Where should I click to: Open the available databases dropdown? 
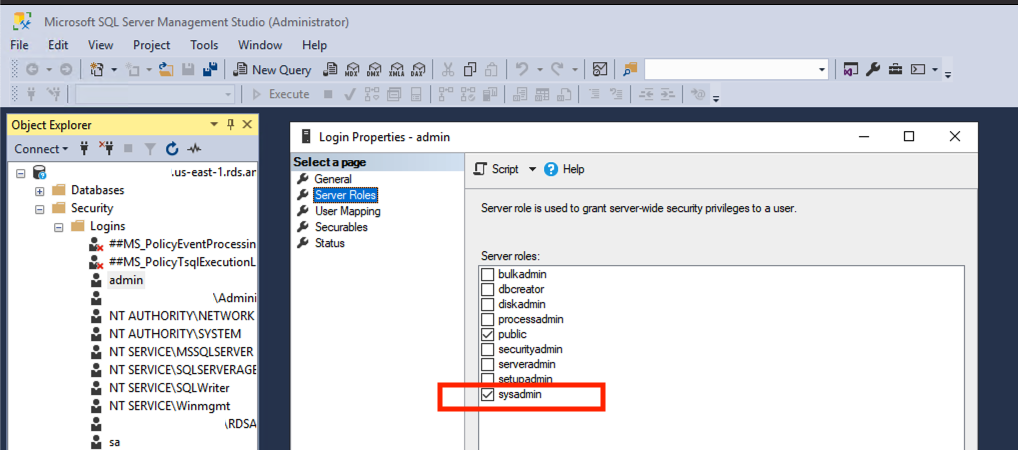pos(228,95)
